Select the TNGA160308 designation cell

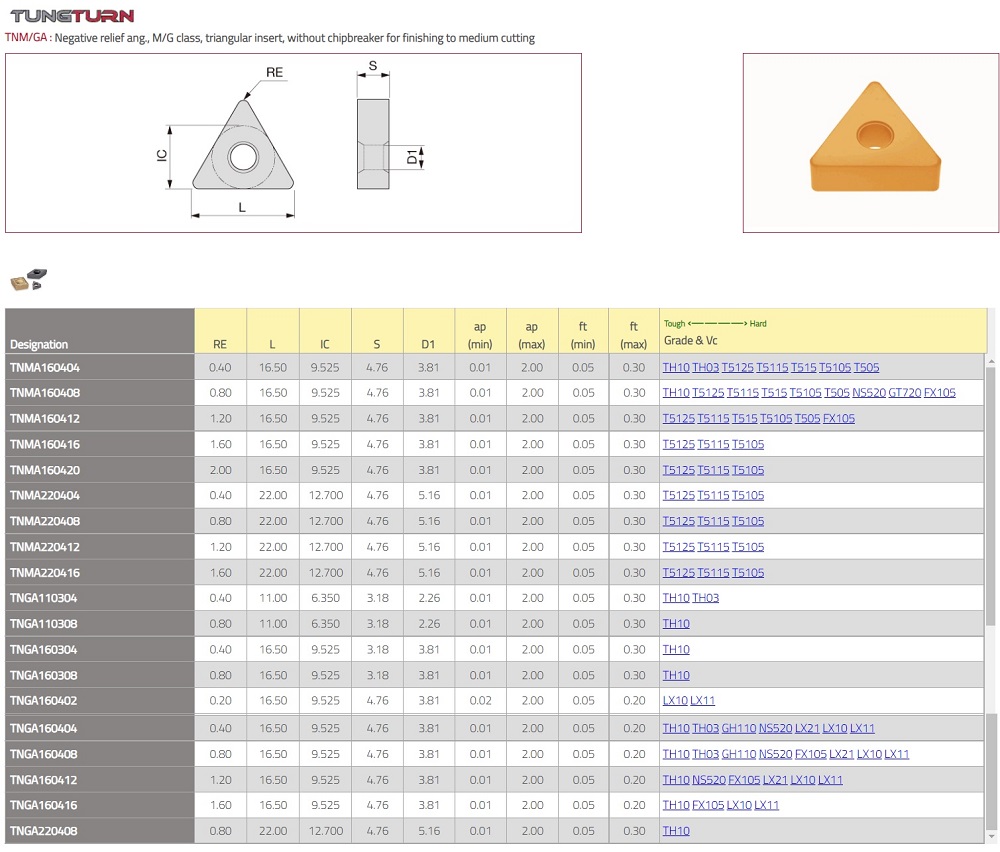click(x=99, y=675)
